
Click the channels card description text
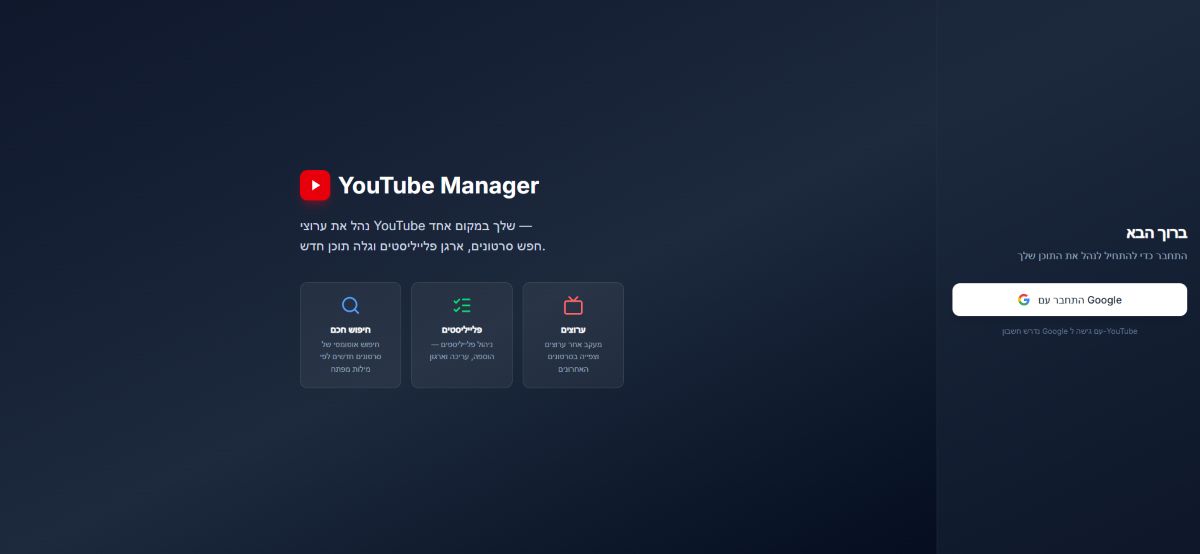tap(573, 357)
